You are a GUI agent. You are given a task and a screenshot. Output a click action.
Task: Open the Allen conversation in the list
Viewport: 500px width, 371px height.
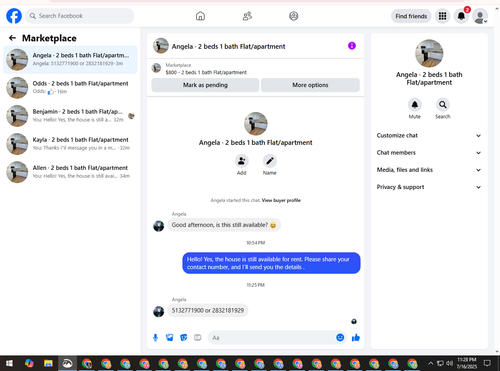click(70, 172)
